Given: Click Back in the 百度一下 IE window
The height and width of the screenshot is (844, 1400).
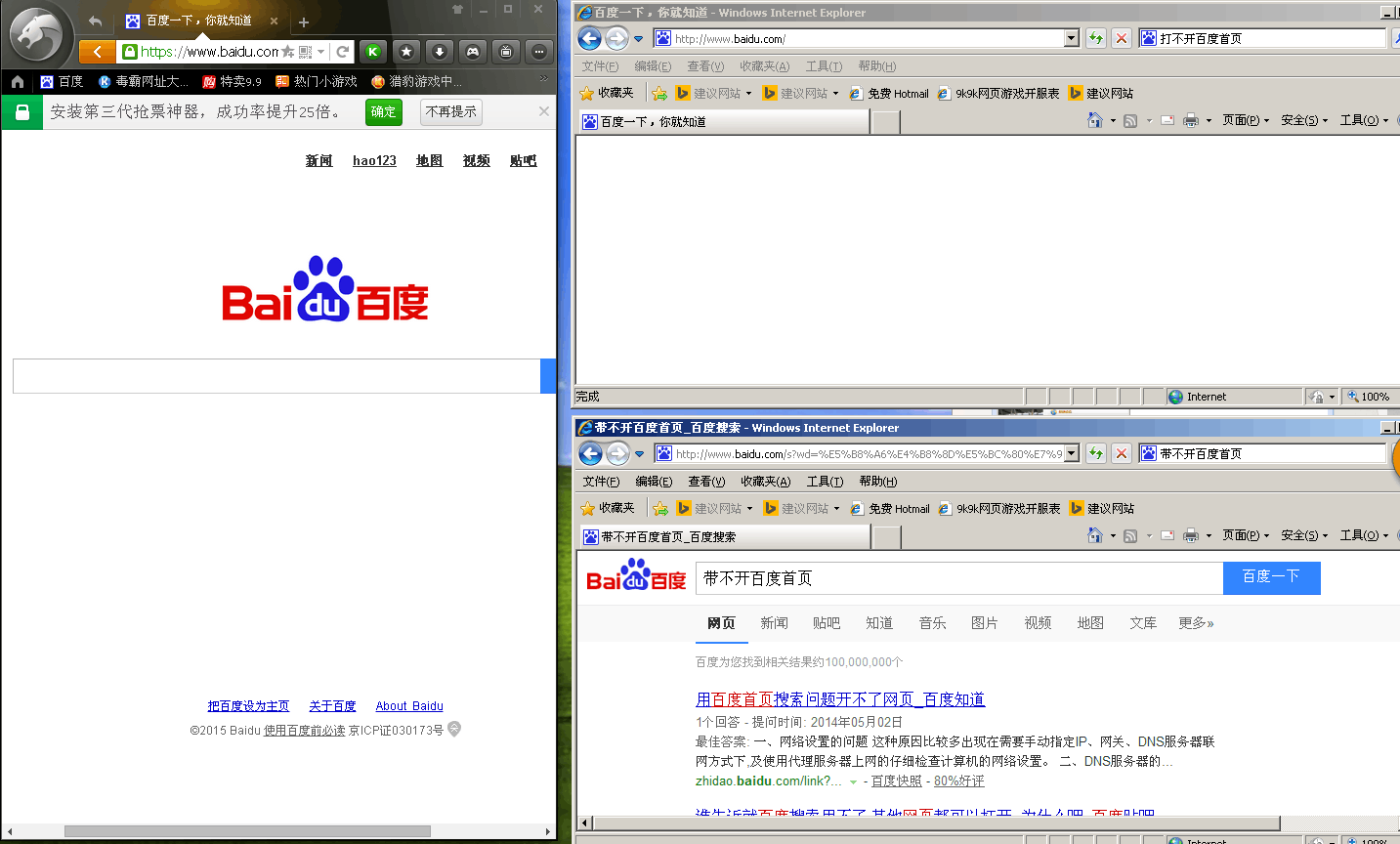Looking at the screenshot, I should click(x=590, y=38).
